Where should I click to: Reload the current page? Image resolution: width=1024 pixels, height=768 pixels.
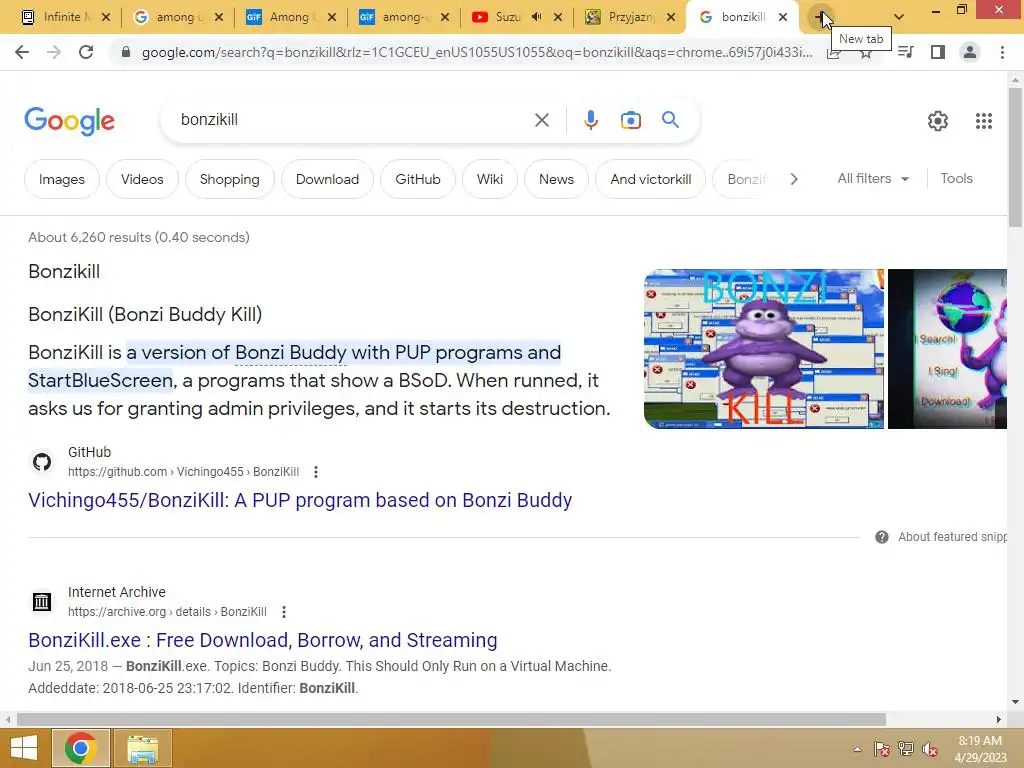point(86,52)
